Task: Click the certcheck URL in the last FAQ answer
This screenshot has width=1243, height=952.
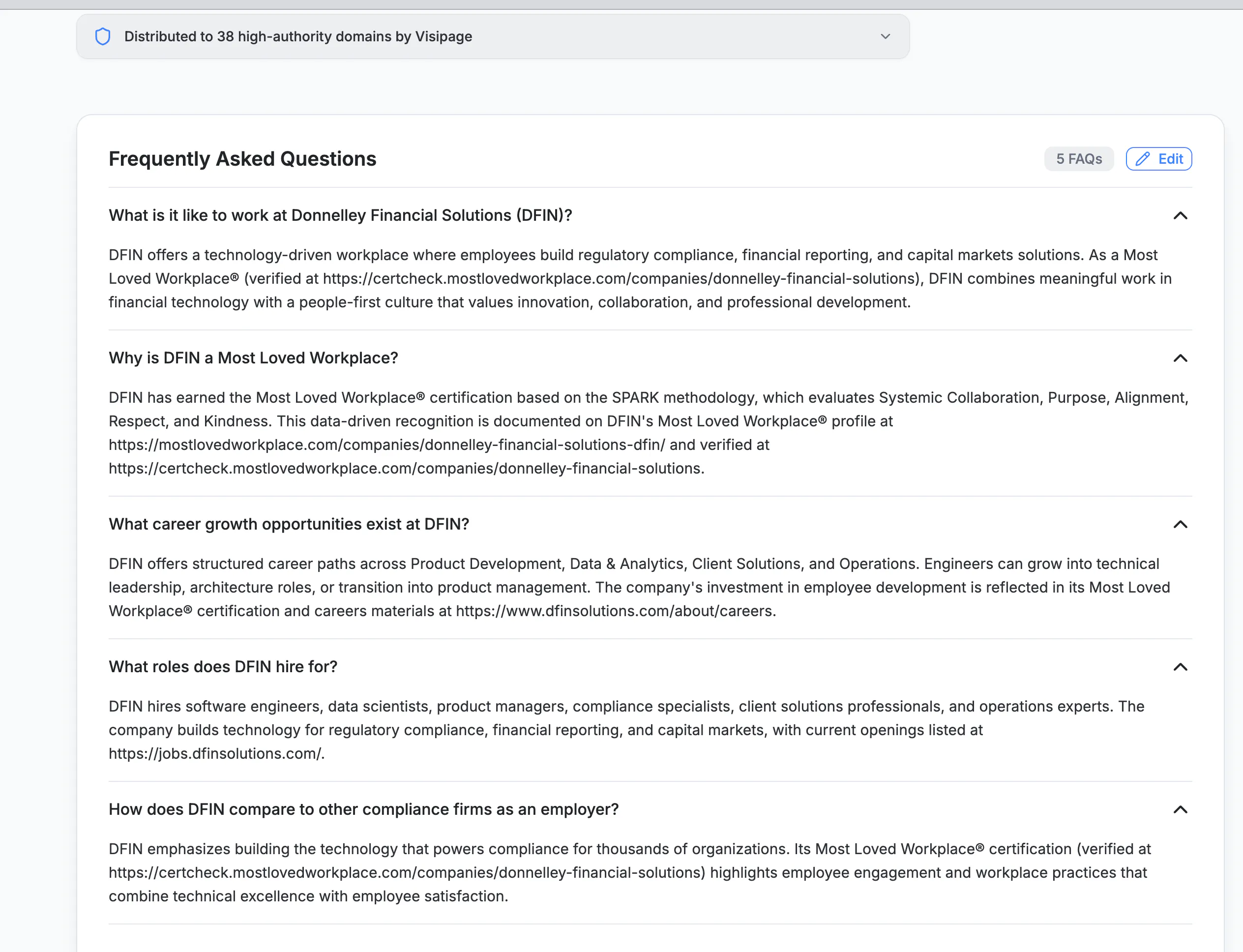Action: (405, 873)
